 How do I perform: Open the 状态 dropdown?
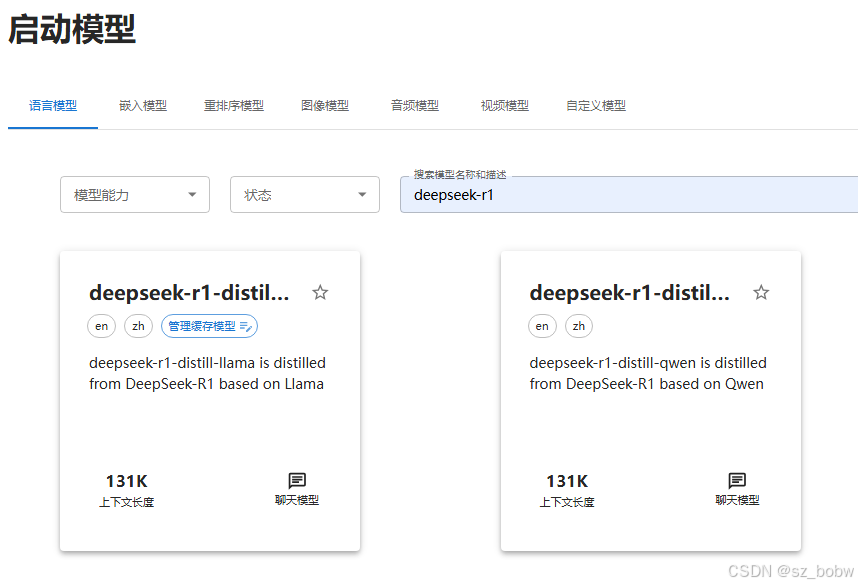pos(305,194)
